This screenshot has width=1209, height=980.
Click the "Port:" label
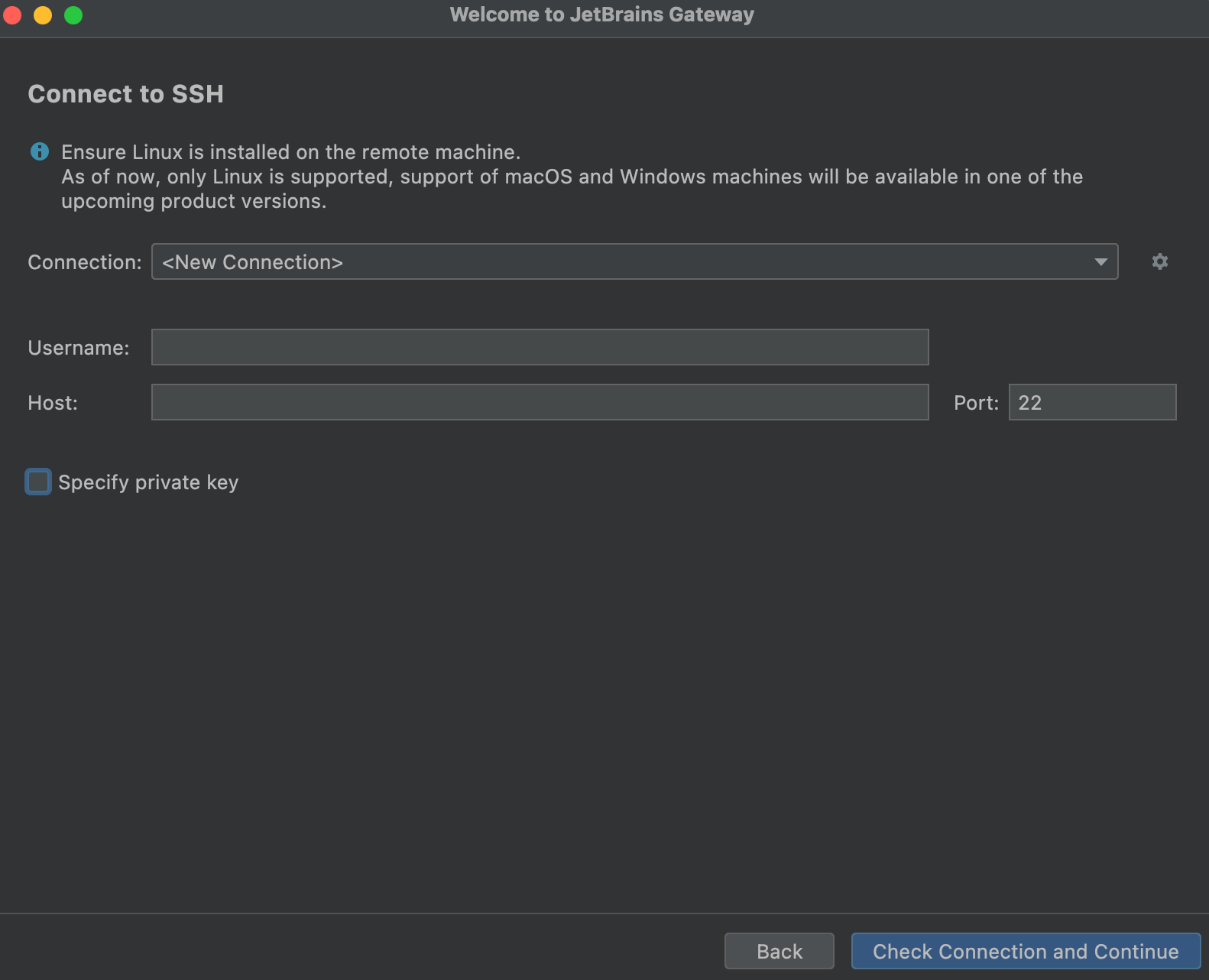976,403
